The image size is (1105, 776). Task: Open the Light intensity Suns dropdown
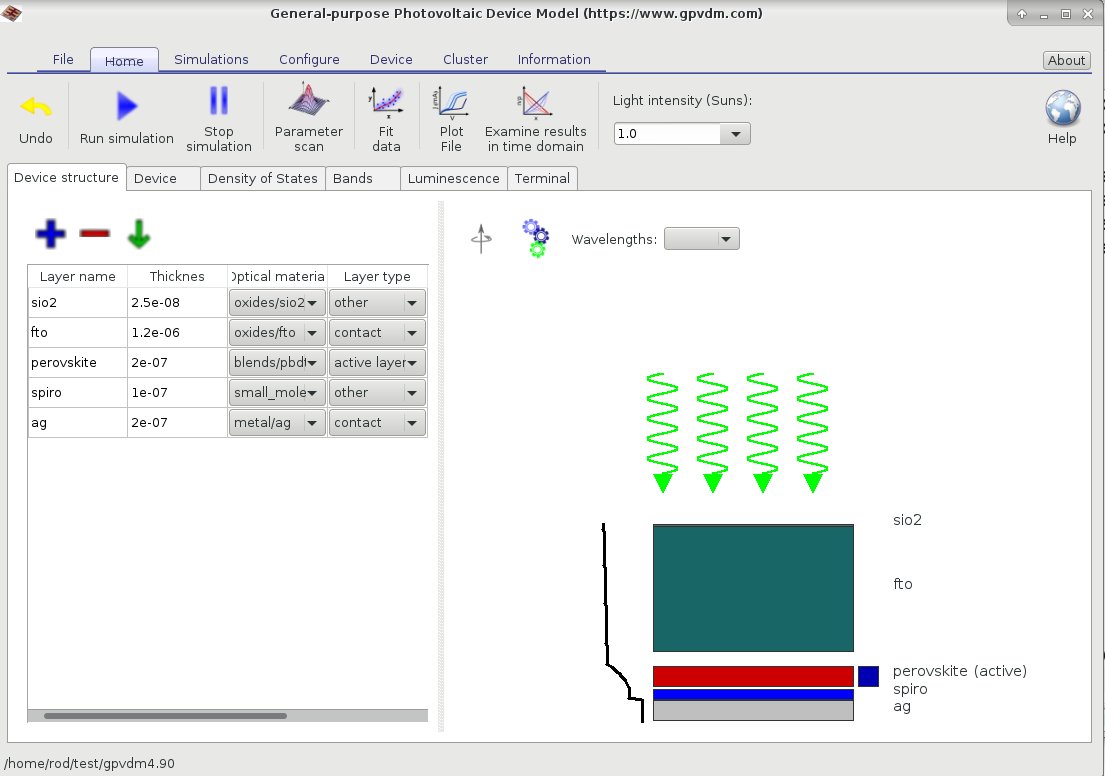pos(737,133)
